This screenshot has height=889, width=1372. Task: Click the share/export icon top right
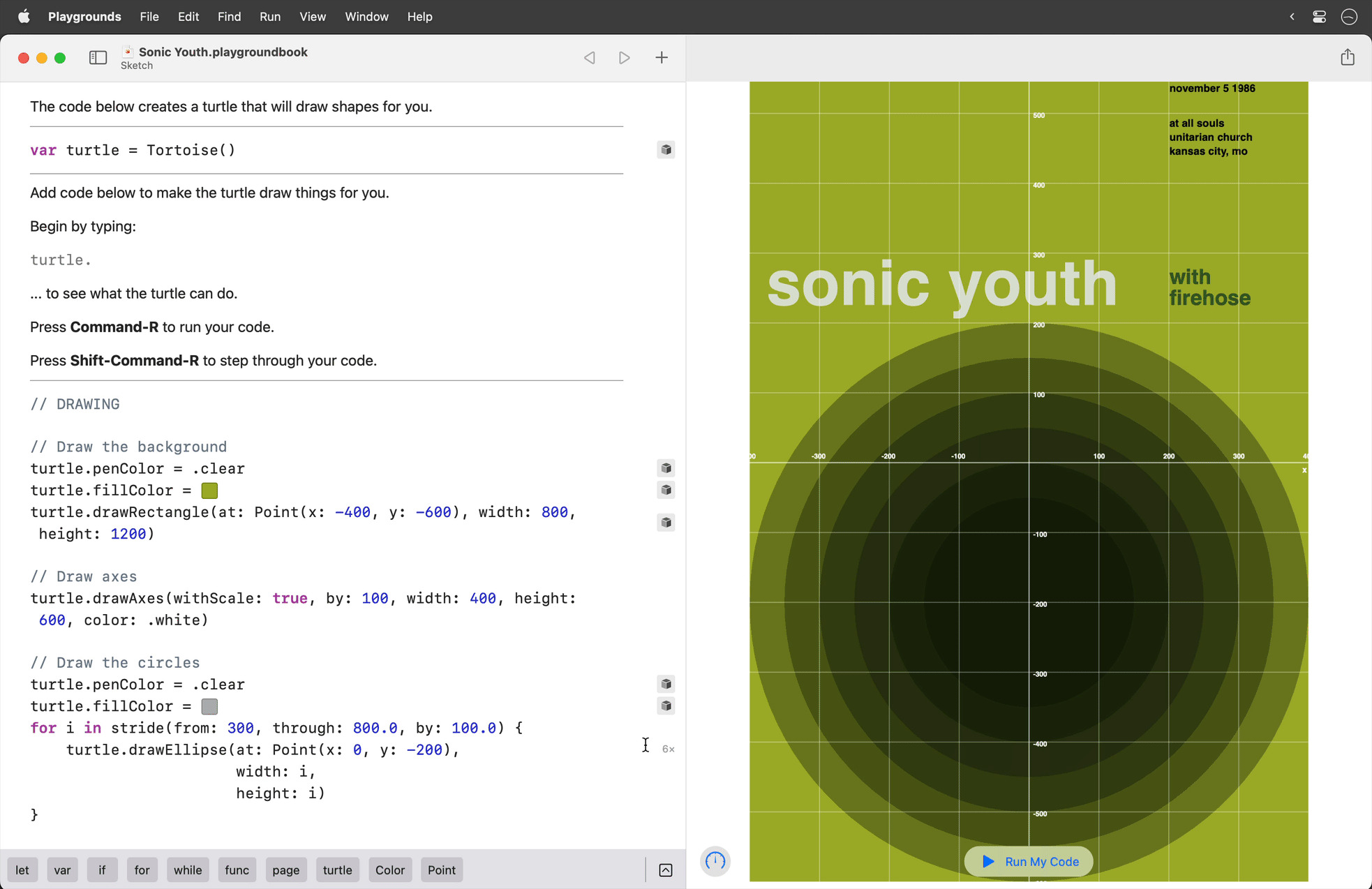point(1347,57)
